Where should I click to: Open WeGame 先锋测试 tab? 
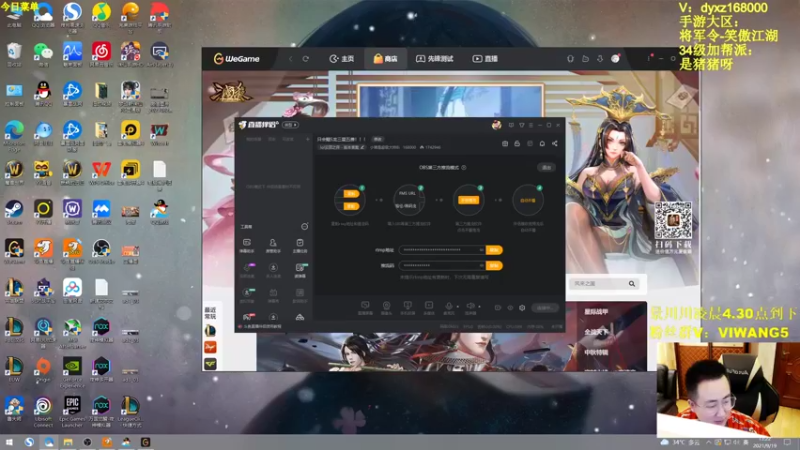pyautogui.click(x=435, y=59)
